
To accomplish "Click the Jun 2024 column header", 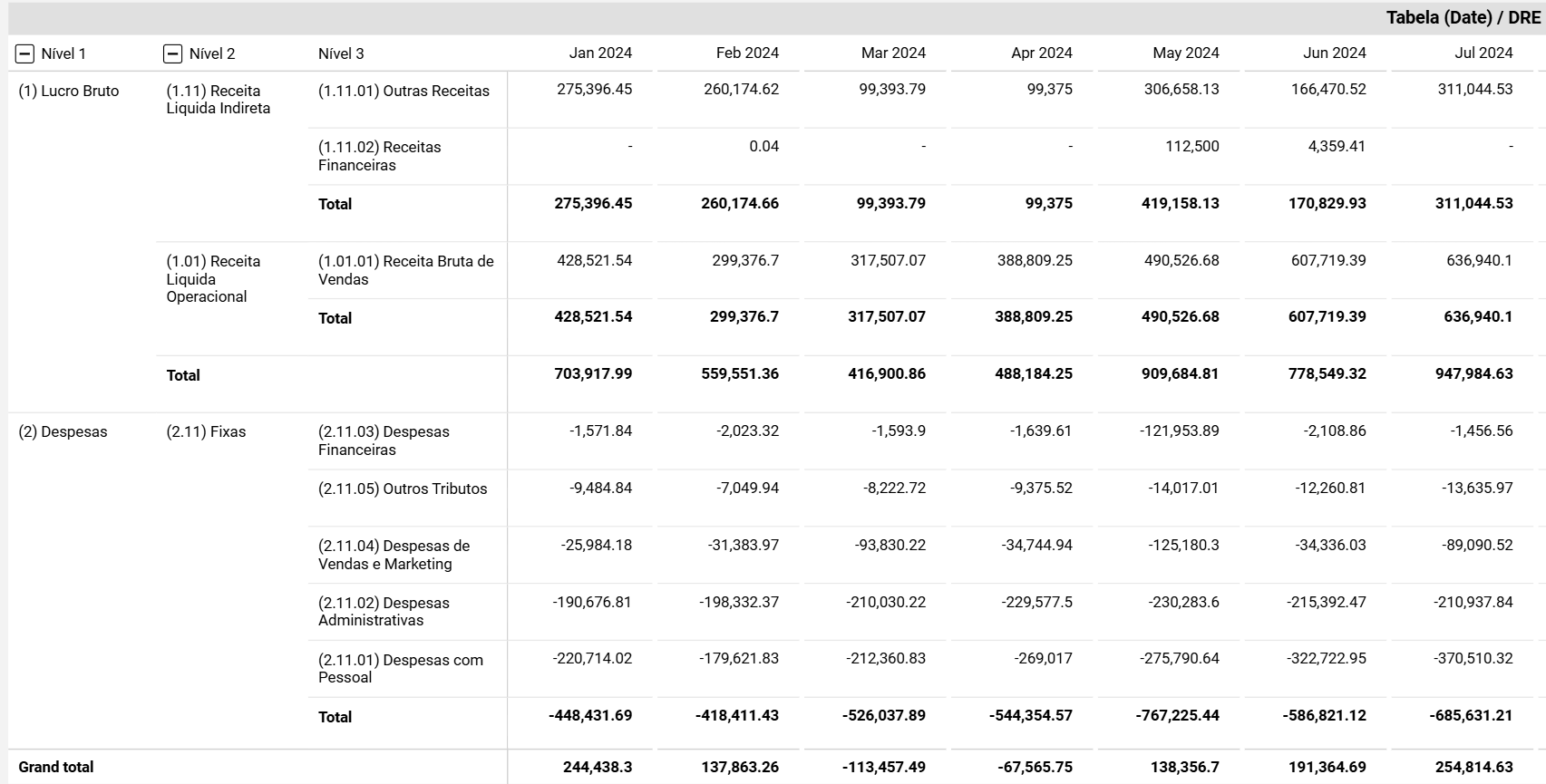I will click(1334, 53).
